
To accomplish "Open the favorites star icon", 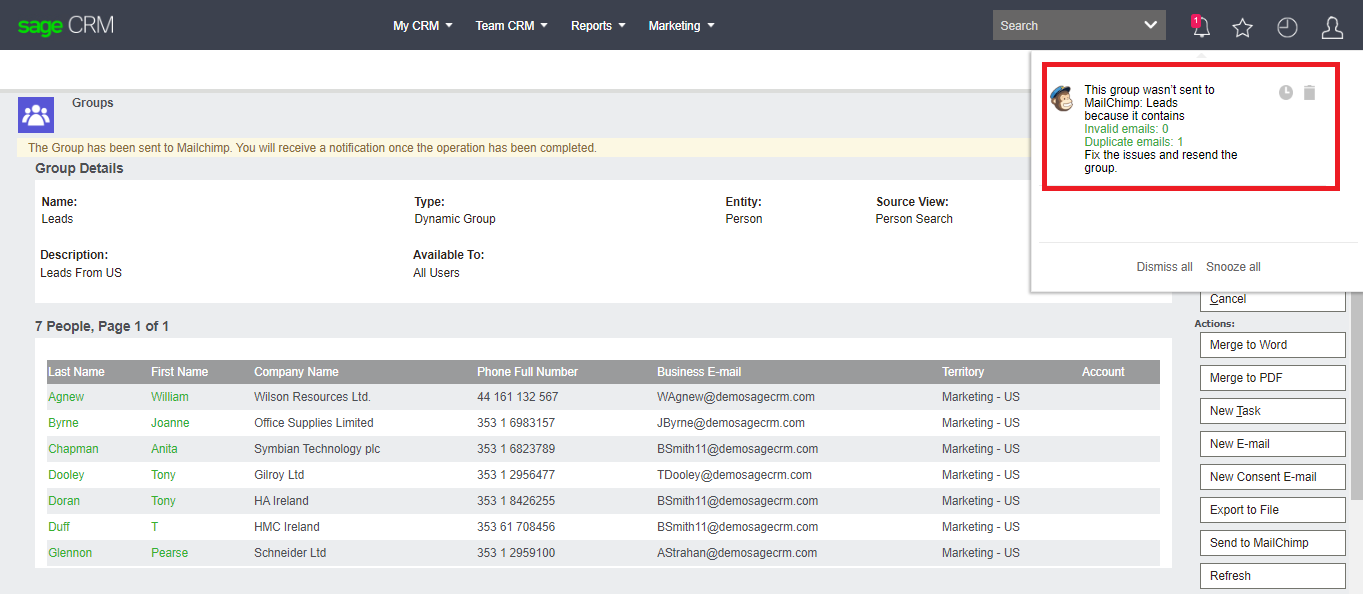I will tap(1242, 27).
